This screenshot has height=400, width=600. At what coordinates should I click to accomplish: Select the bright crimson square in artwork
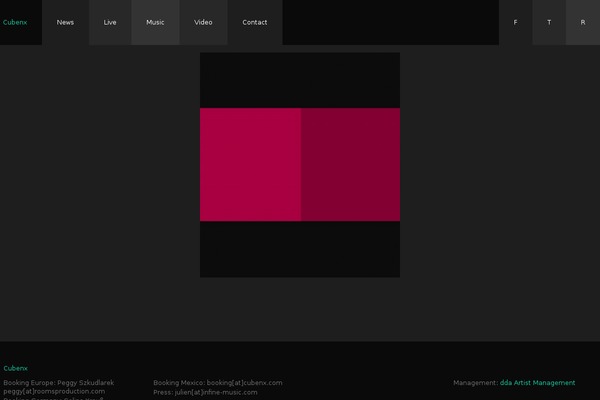pos(250,165)
